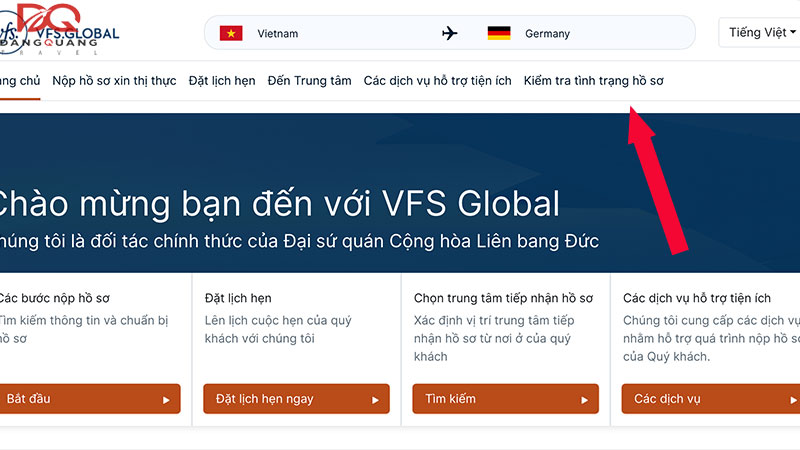The width and height of the screenshot is (800, 450).
Task: Click Đặt lịch hẹn card heading
Action: [x=238, y=298]
